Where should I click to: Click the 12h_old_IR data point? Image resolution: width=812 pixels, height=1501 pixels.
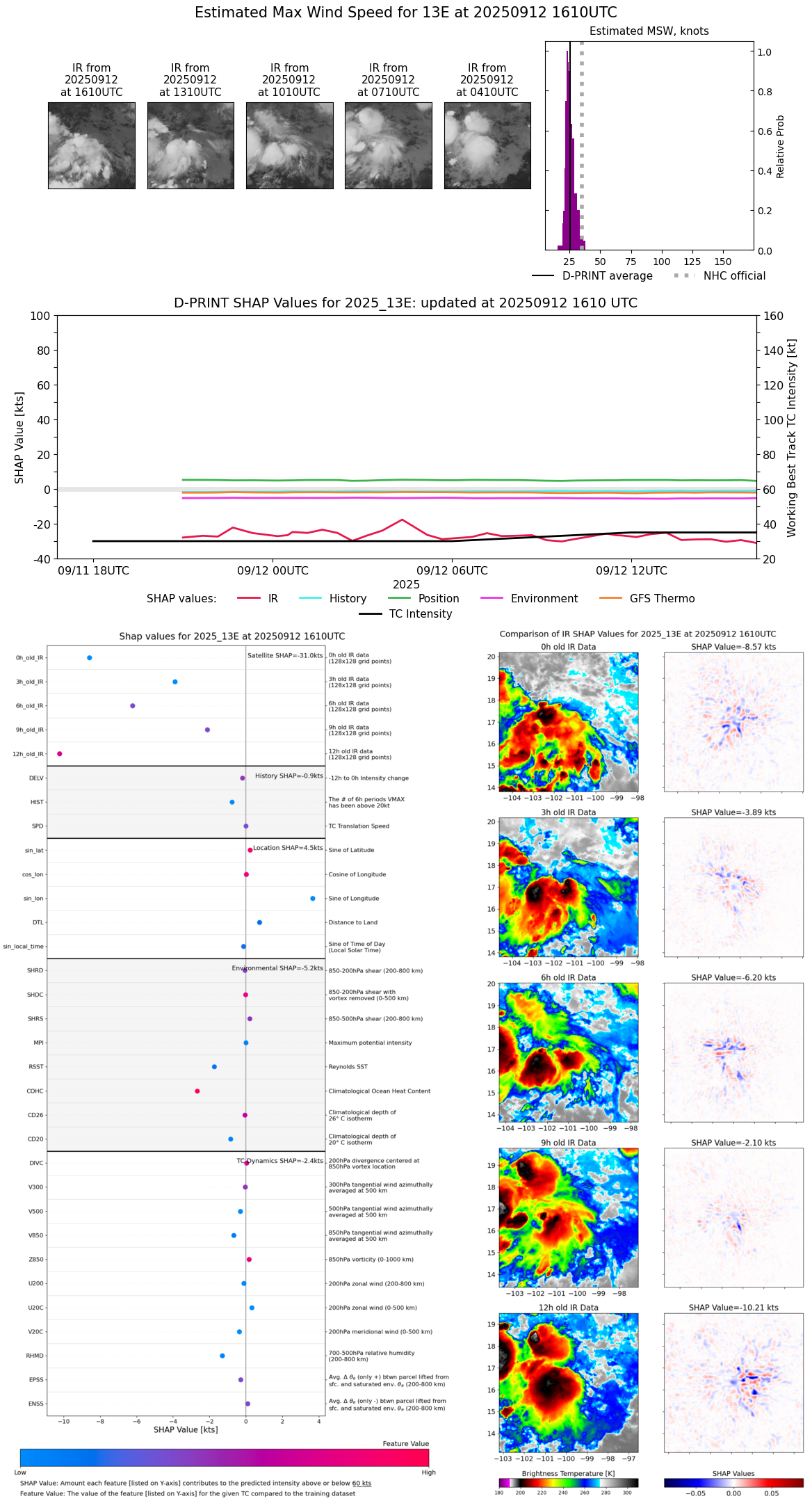[60, 753]
